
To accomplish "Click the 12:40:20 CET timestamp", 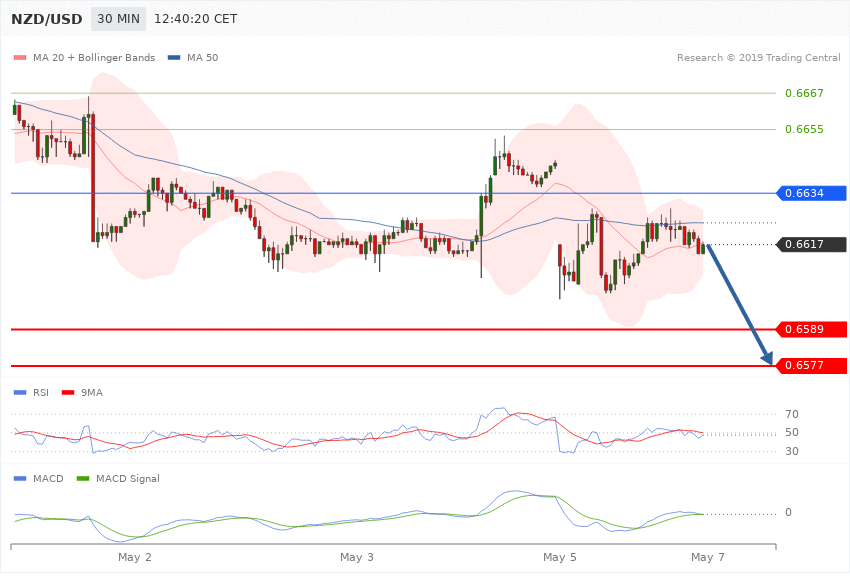I will pos(196,19).
